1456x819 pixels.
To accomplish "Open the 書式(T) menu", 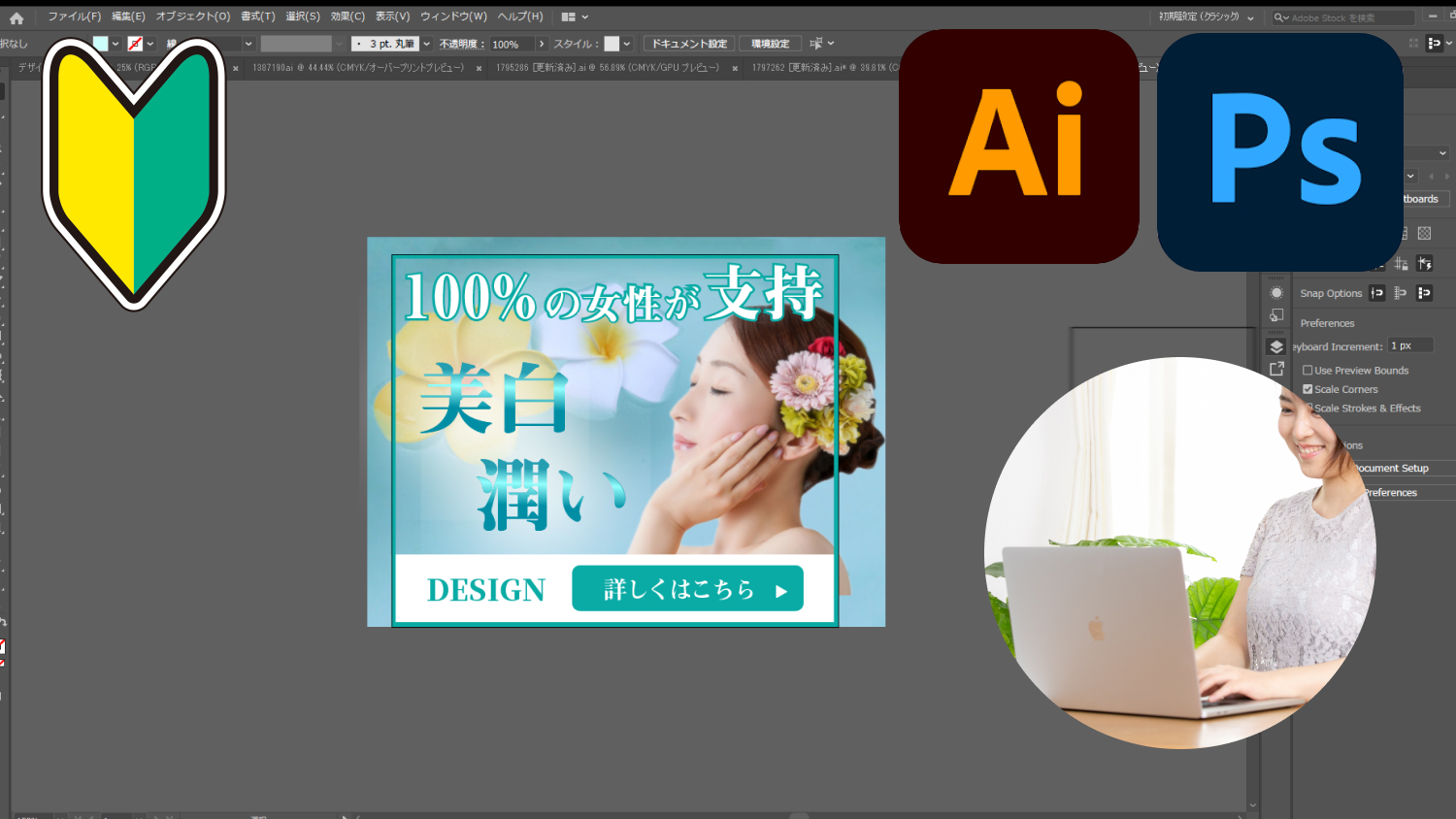I will [258, 16].
